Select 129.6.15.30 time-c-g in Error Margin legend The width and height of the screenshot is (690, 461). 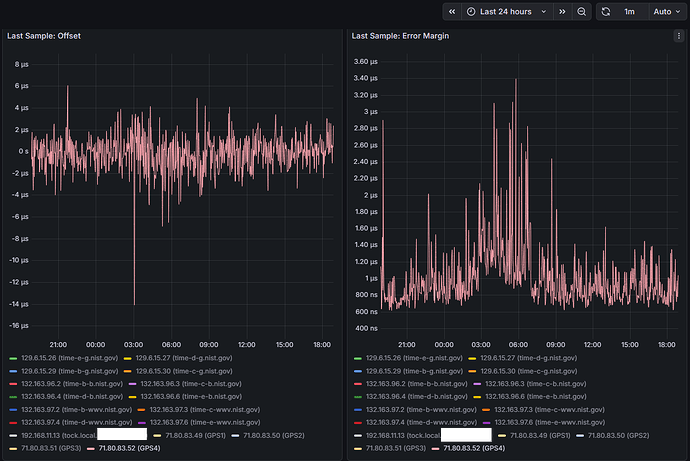pos(529,371)
